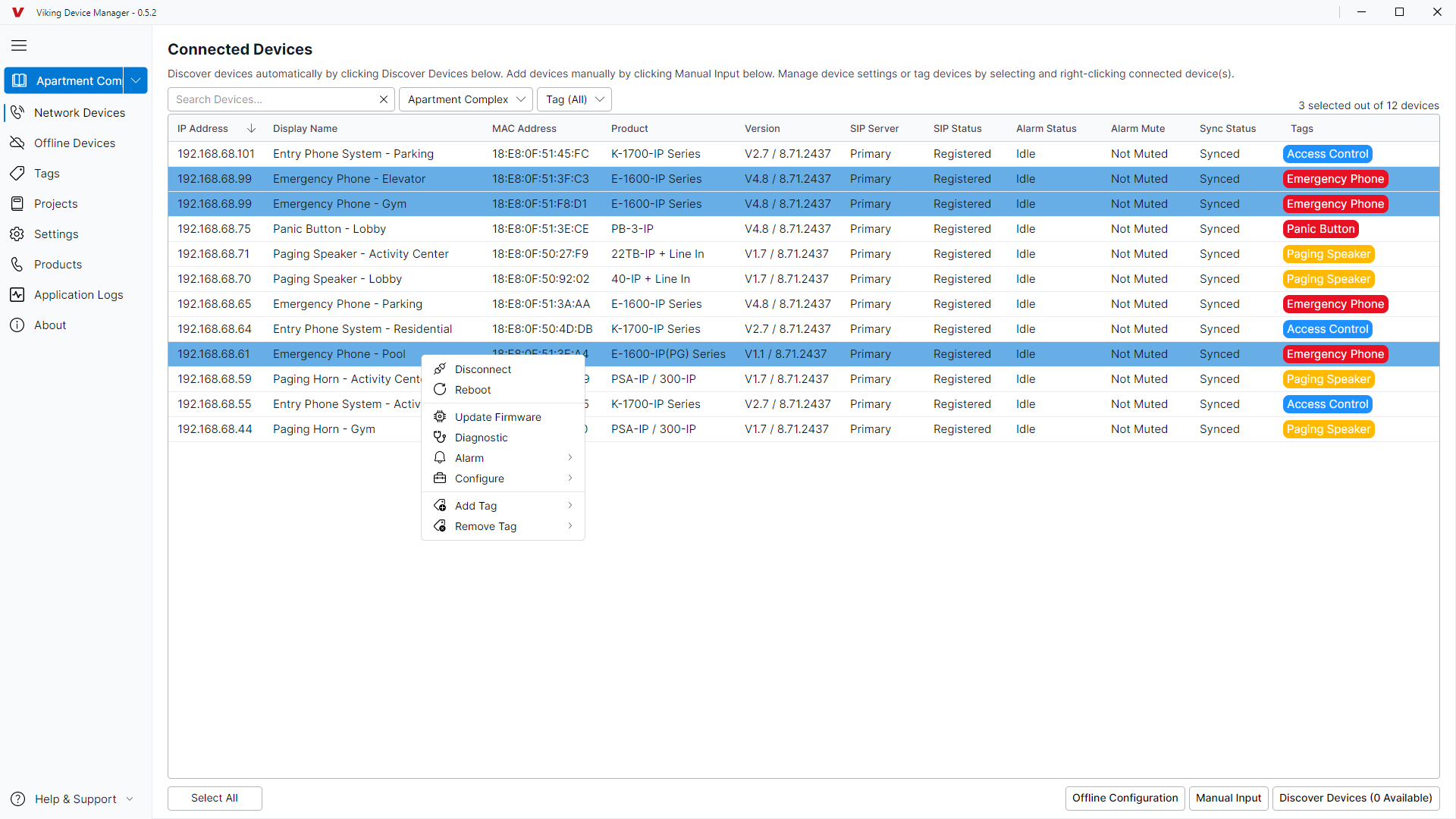Choose Reboot from the context menu
Screen dimensions: 1456x819
coord(472,390)
